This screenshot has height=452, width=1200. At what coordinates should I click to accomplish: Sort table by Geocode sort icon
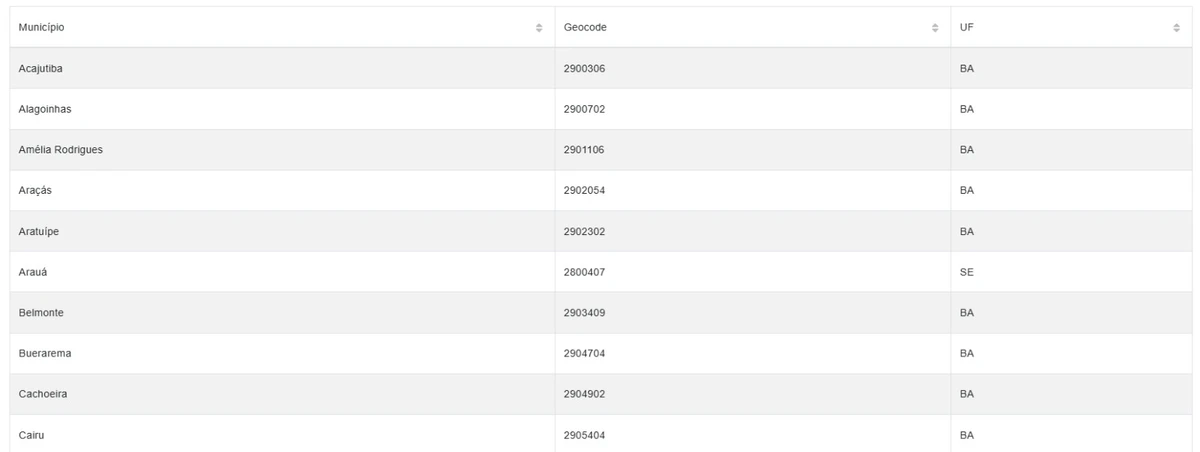pyautogui.click(x=935, y=28)
